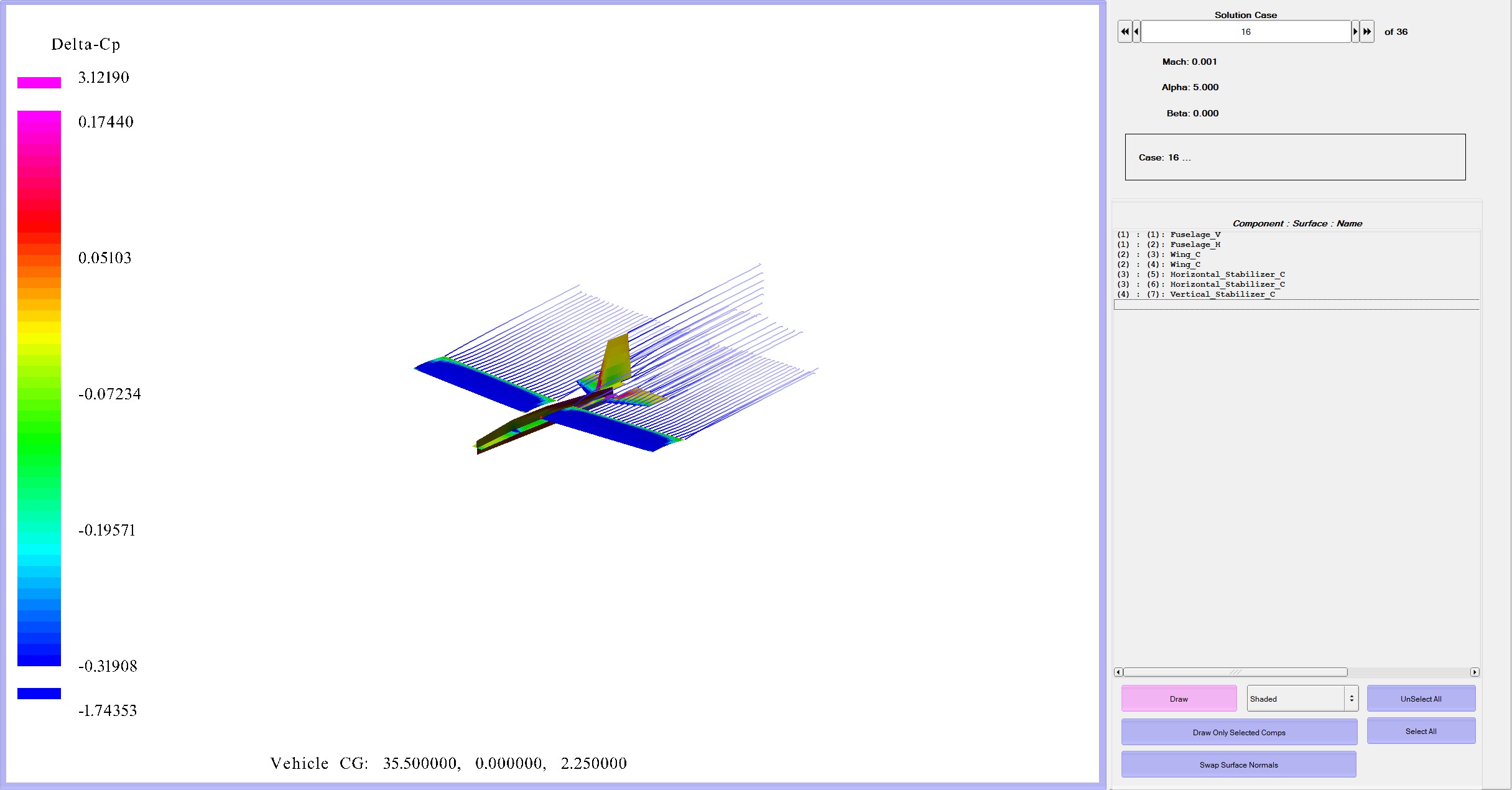The height and width of the screenshot is (790, 1512).
Task: Jump forward with the double-right solution case arrow
Action: pos(1366,32)
